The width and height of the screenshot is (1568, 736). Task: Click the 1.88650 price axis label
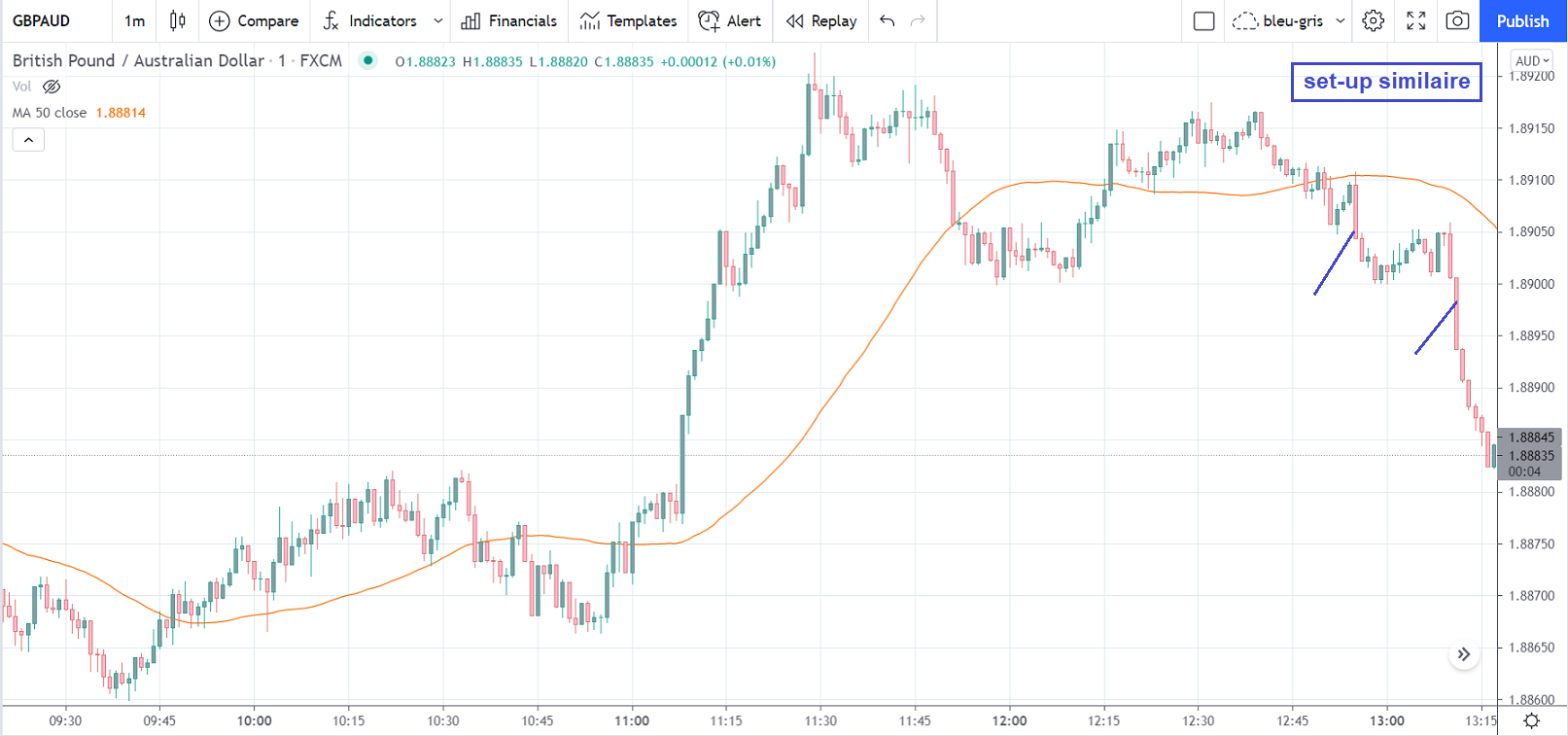pos(1531,648)
